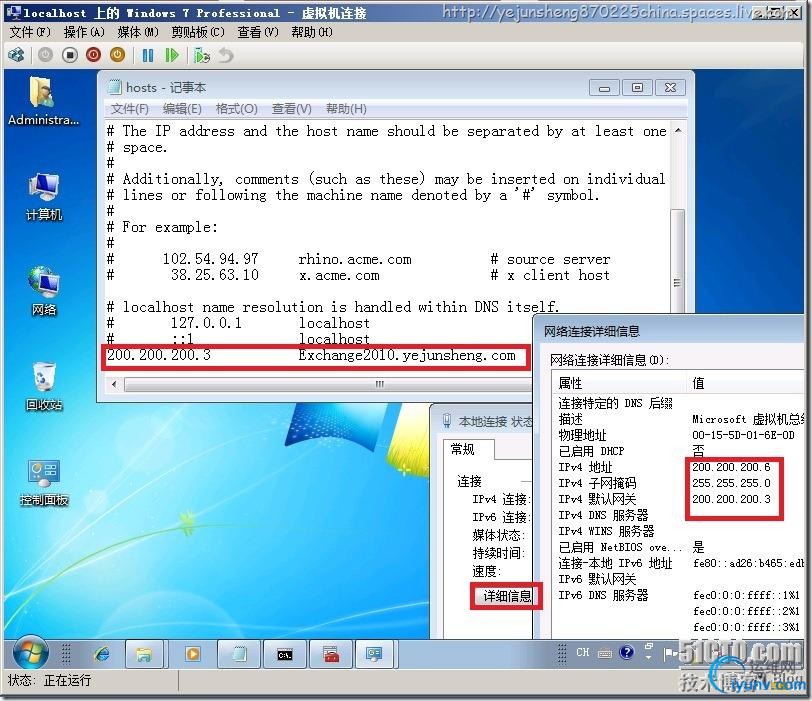Select the 回收站 desktop icon
Screen dimensions: 812x701
point(44,386)
